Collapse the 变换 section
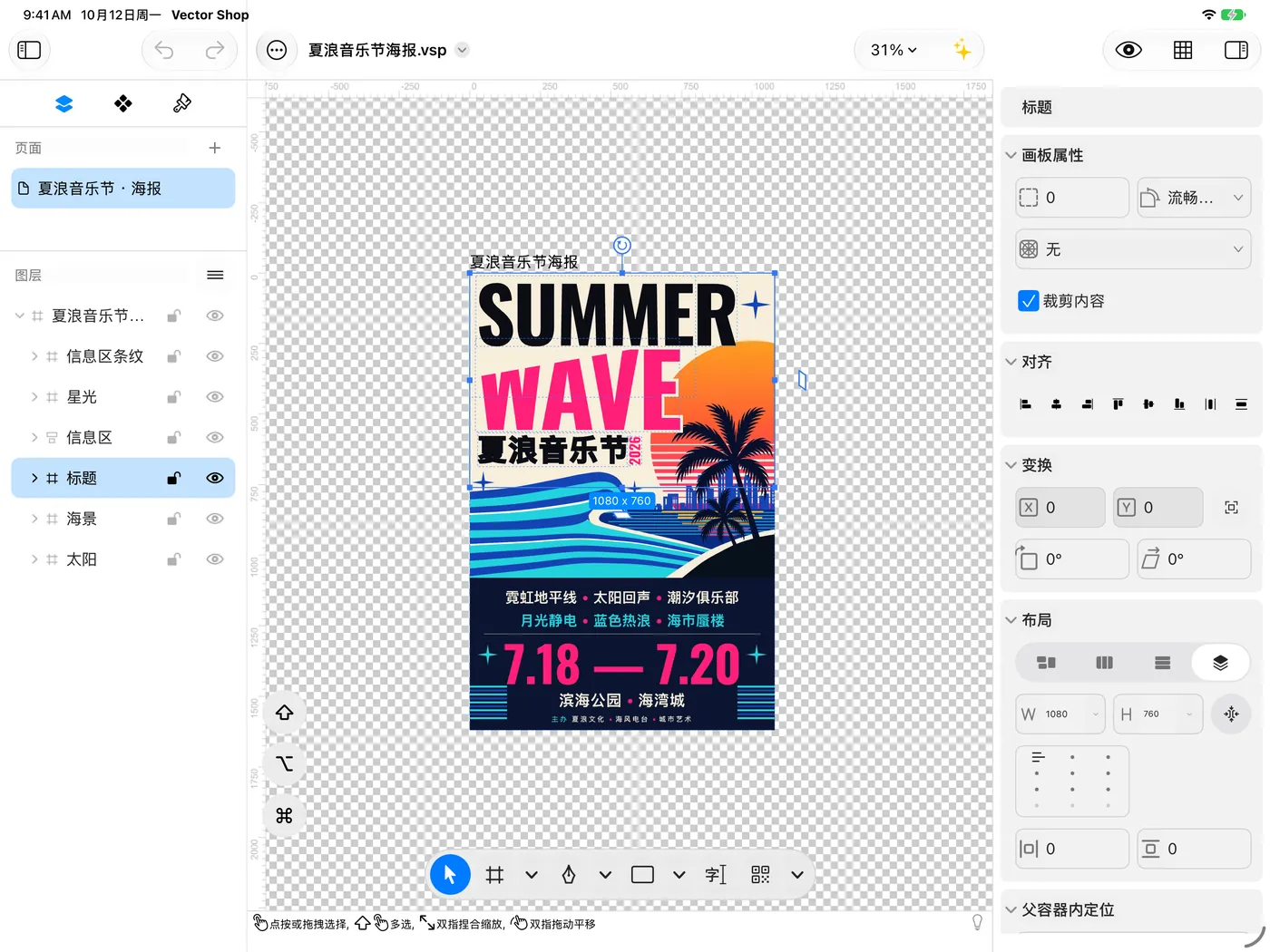Image resolution: width=1270 pixels, height=952 pixels. tap(1011, 465)
